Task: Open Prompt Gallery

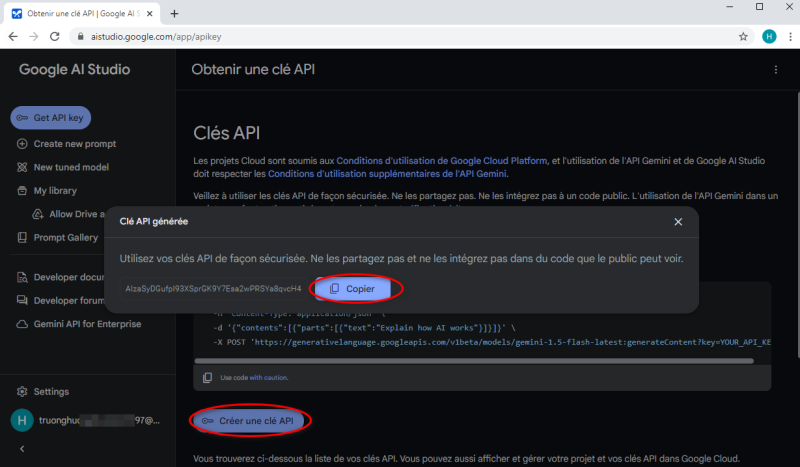Action: point(58,238)
